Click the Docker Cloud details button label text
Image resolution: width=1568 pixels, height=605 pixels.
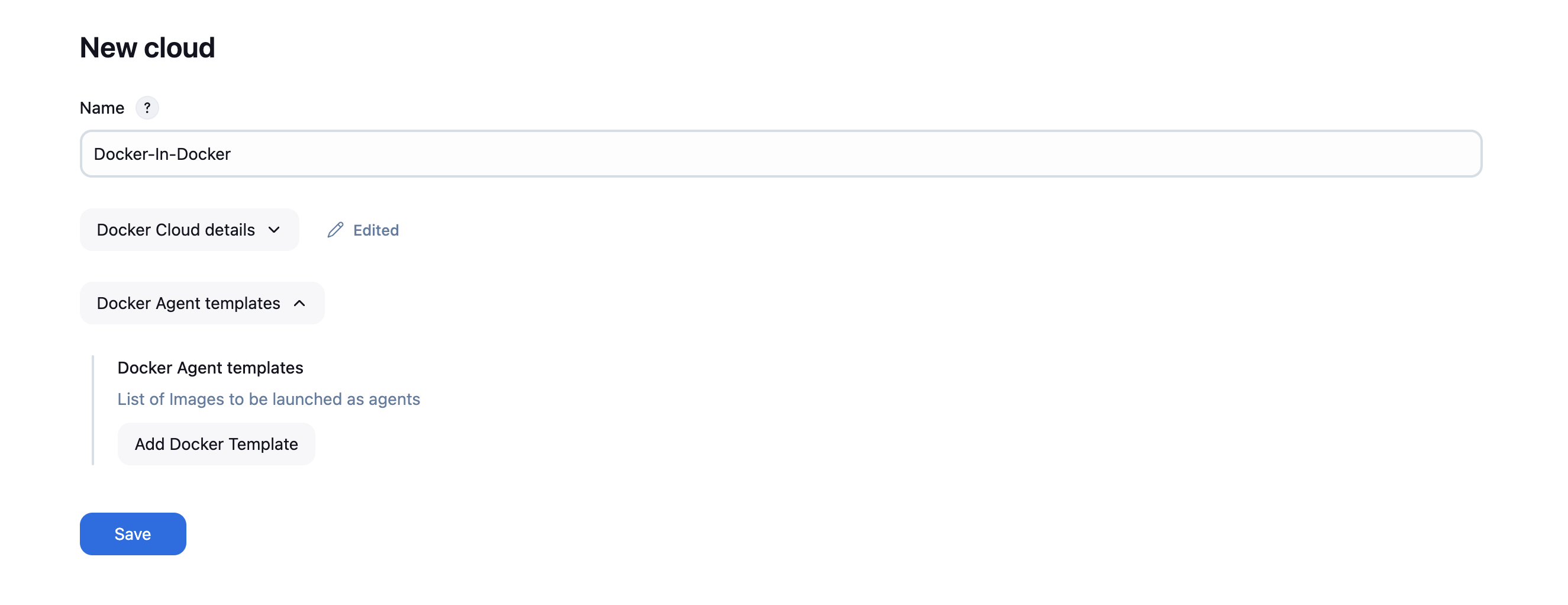point(175,230)
